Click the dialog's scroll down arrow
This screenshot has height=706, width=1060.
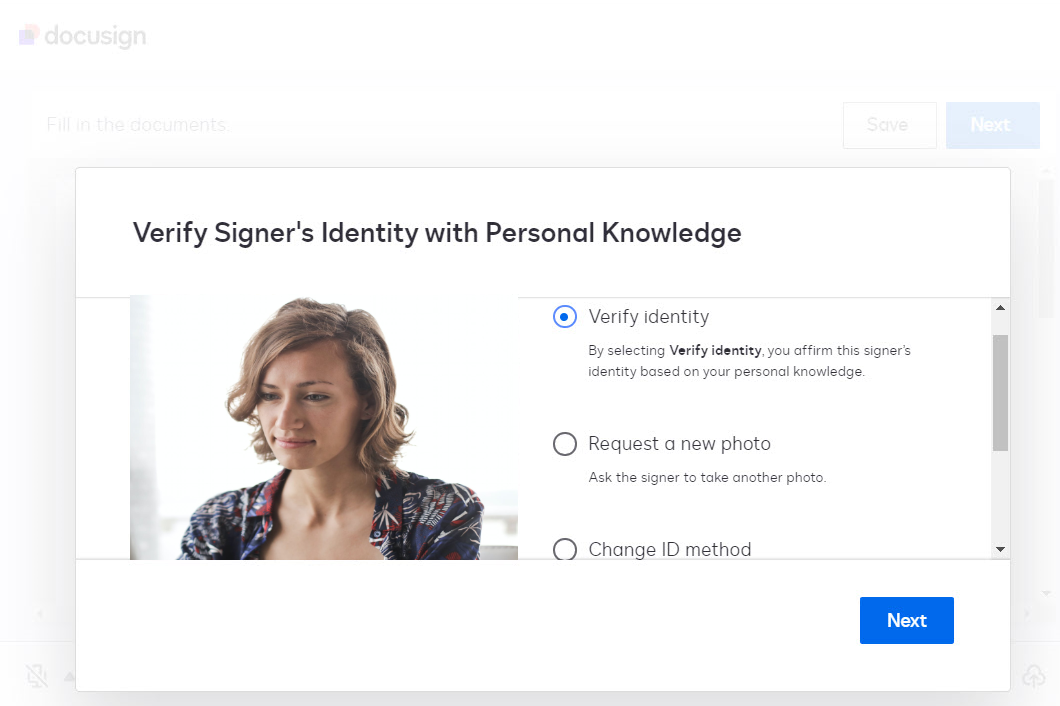pyautogui.click(x=1000, y=549)
